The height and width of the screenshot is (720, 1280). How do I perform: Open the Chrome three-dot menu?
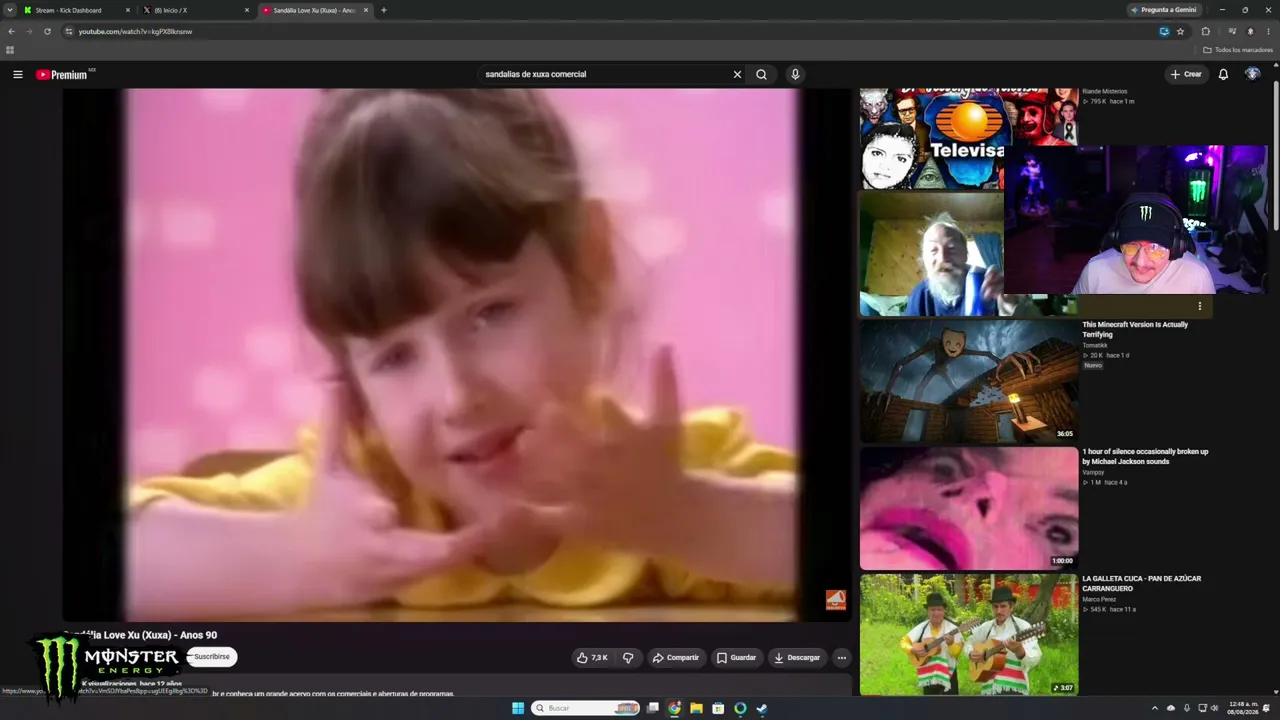tap(1268, 31)
